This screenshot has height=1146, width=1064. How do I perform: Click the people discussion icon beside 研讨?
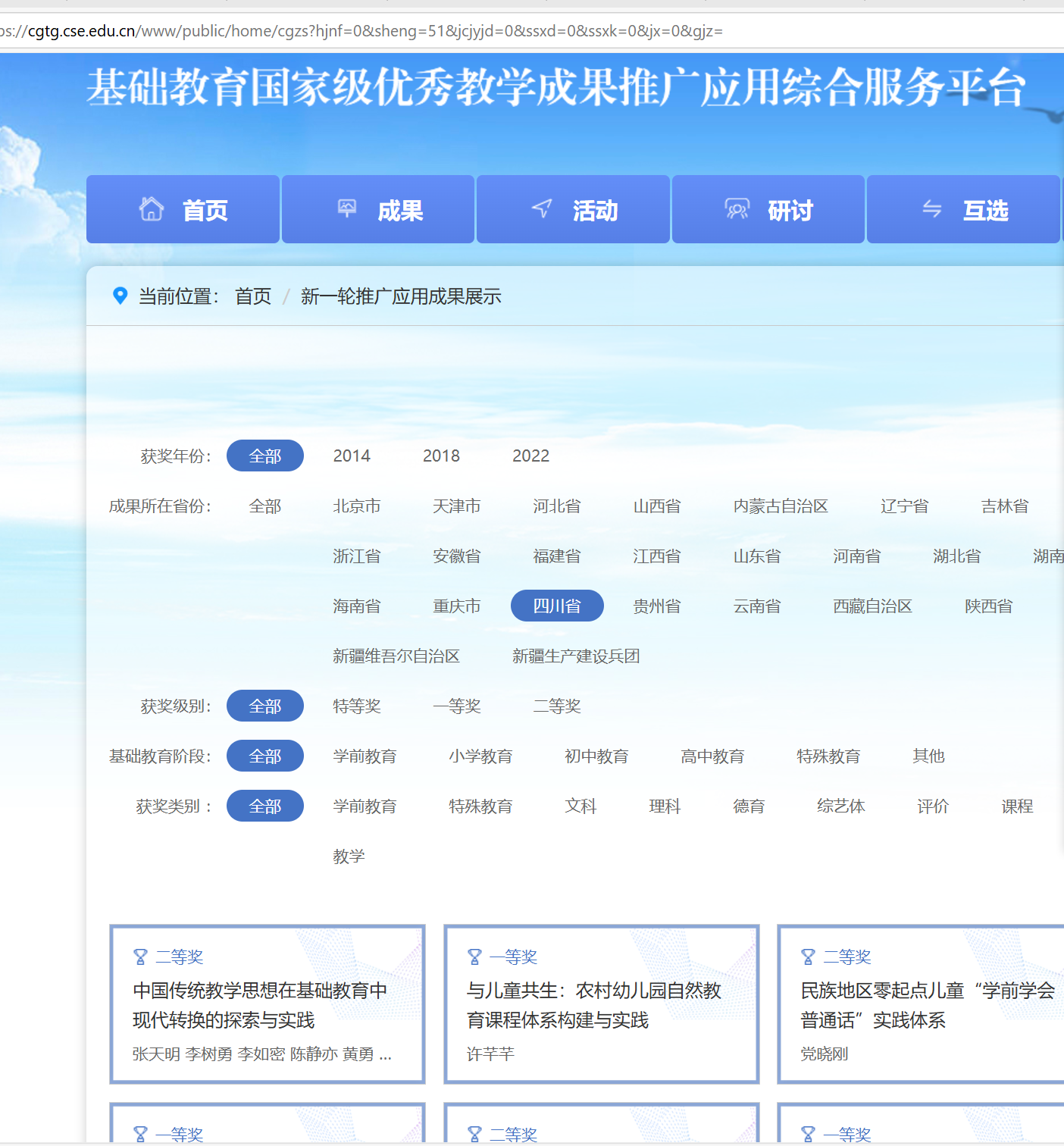737,208
